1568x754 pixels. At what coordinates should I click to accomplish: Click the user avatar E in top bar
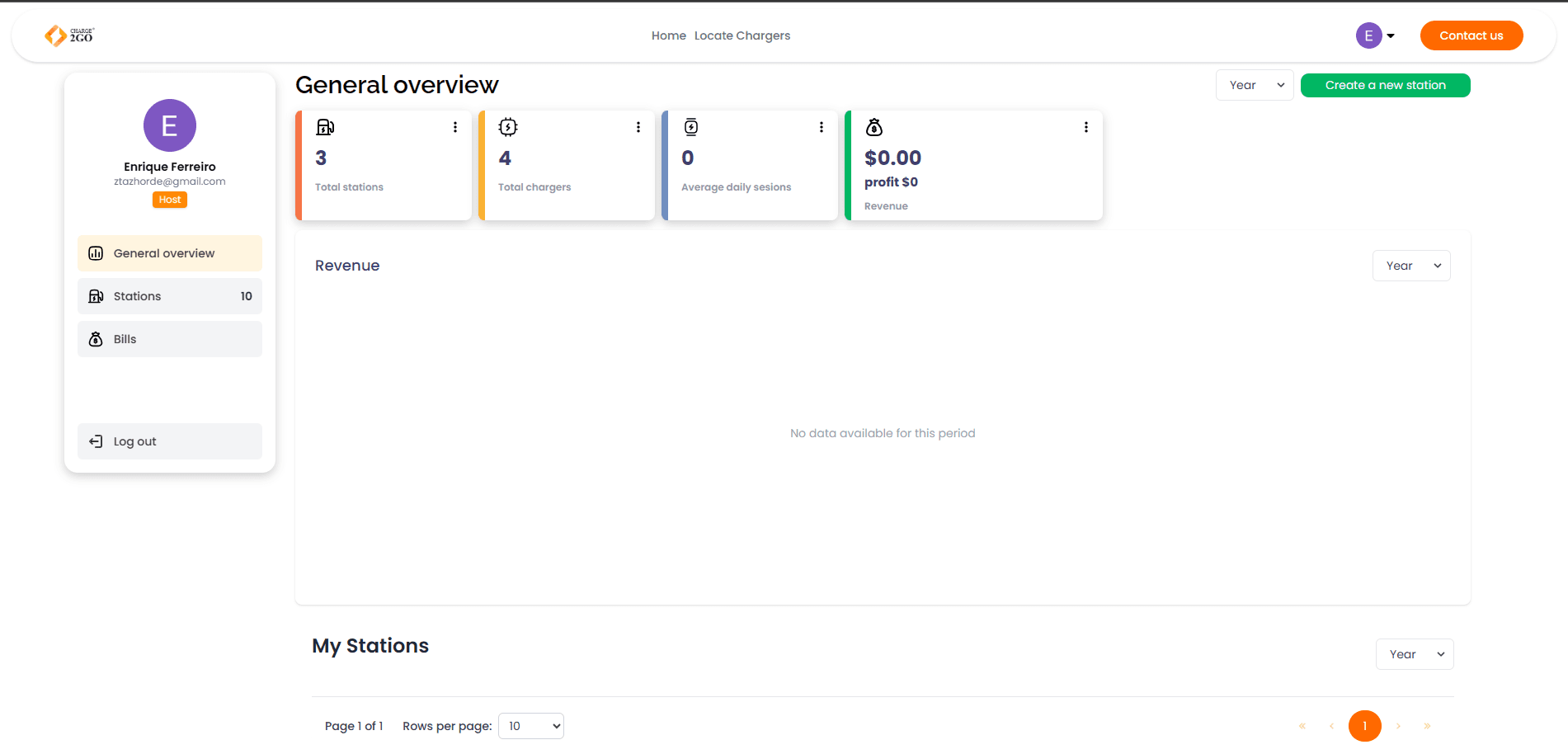tap(1368, 35)
